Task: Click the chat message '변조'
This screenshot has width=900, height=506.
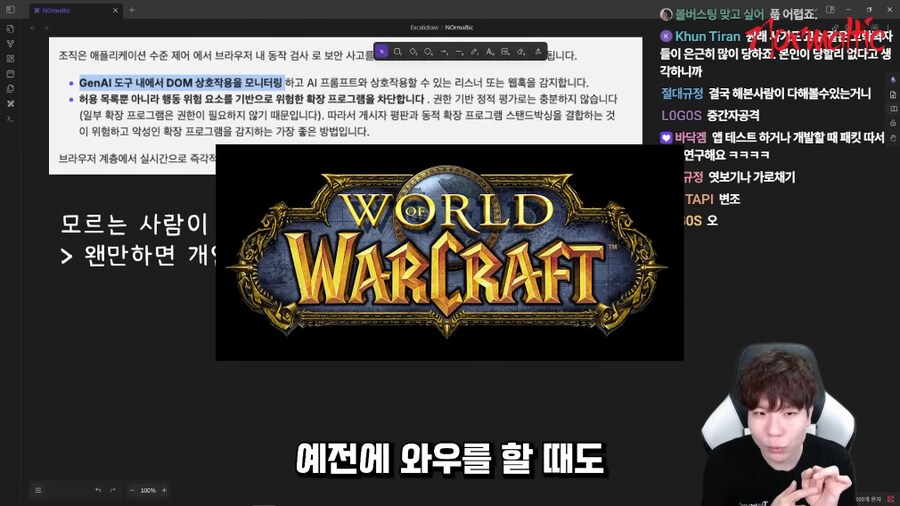Action: point(730,199)
